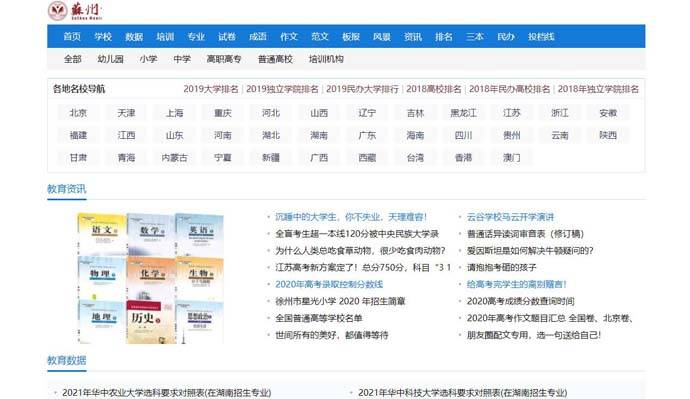Open the 作文 menu item
This screenshot has height=399, width=690.
coord(289,37)
